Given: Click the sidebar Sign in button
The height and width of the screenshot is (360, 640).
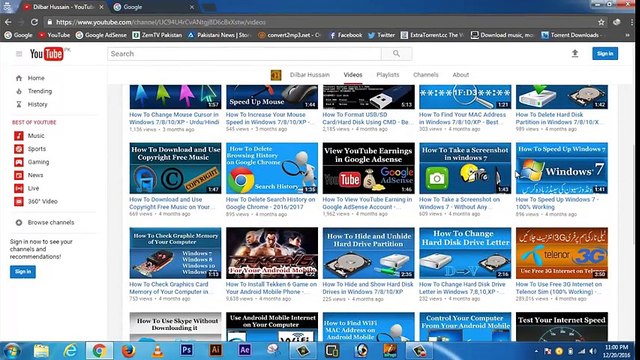Looking at the screenshot, I should pyautogui.click(x=23, y=272).
